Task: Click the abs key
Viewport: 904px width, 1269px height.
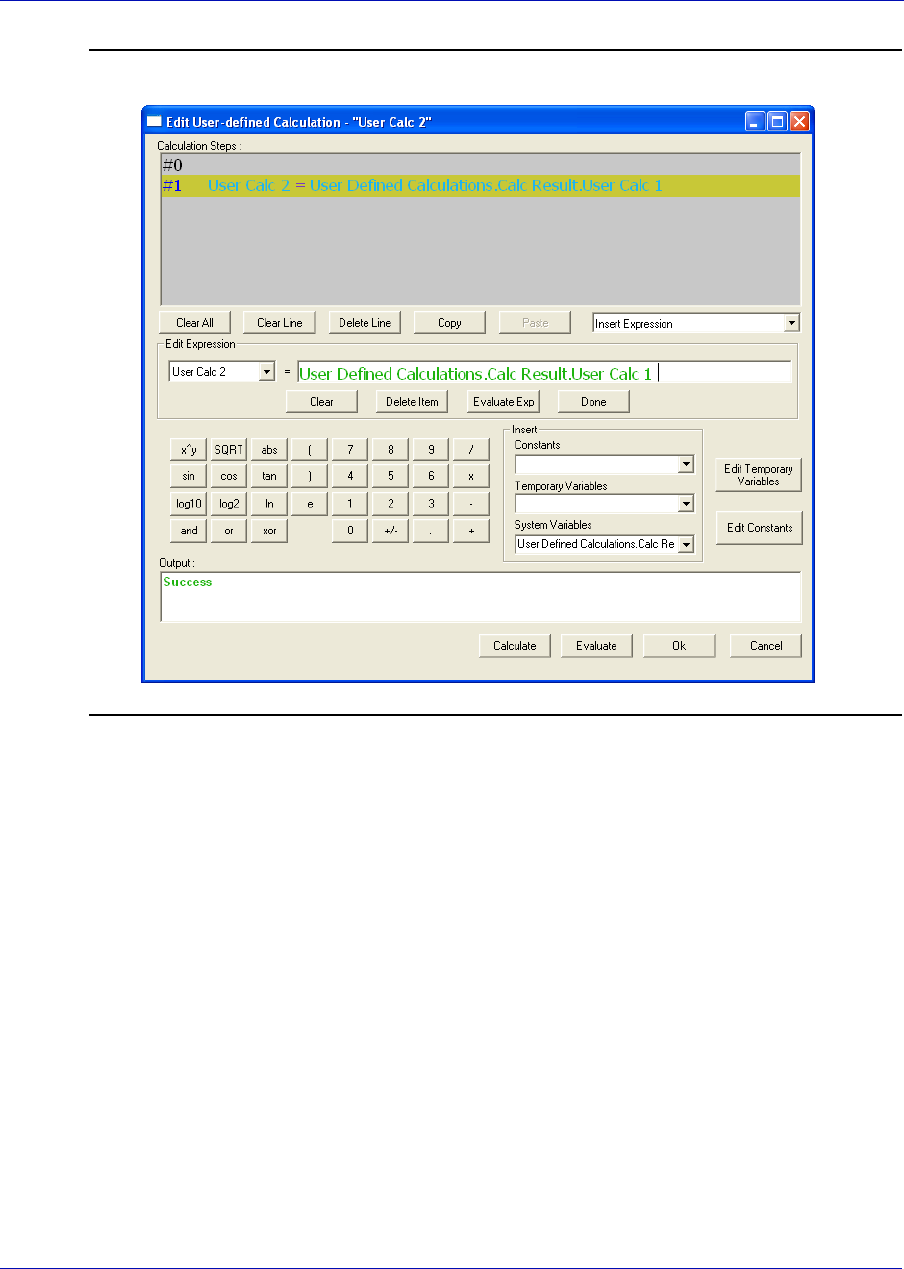Action: click(x=269, y=450)
